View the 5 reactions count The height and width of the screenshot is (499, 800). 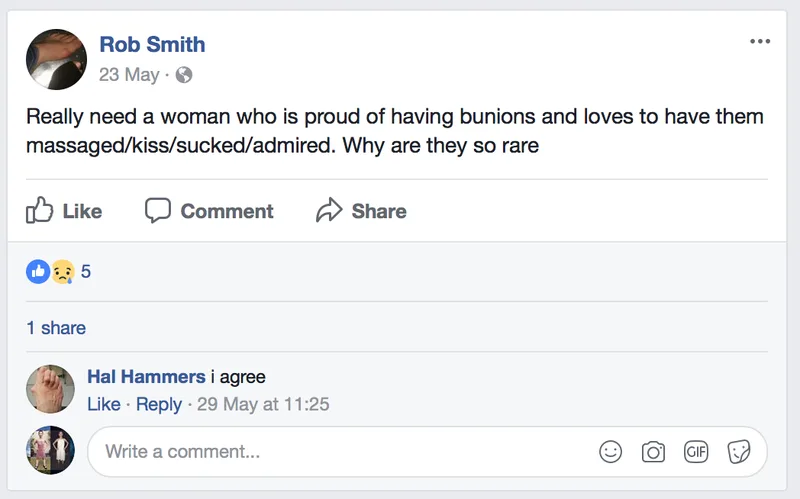86,271
